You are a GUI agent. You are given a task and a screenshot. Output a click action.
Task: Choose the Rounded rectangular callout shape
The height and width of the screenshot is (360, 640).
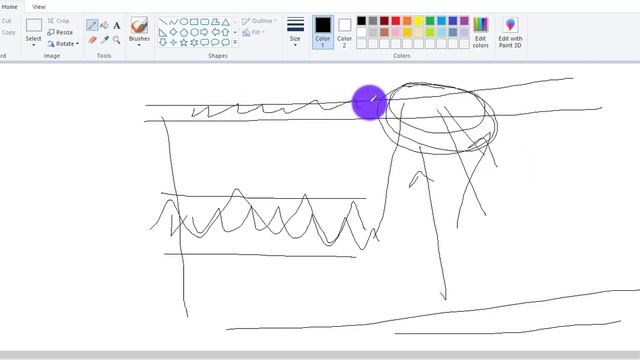(x=204, y=42)
